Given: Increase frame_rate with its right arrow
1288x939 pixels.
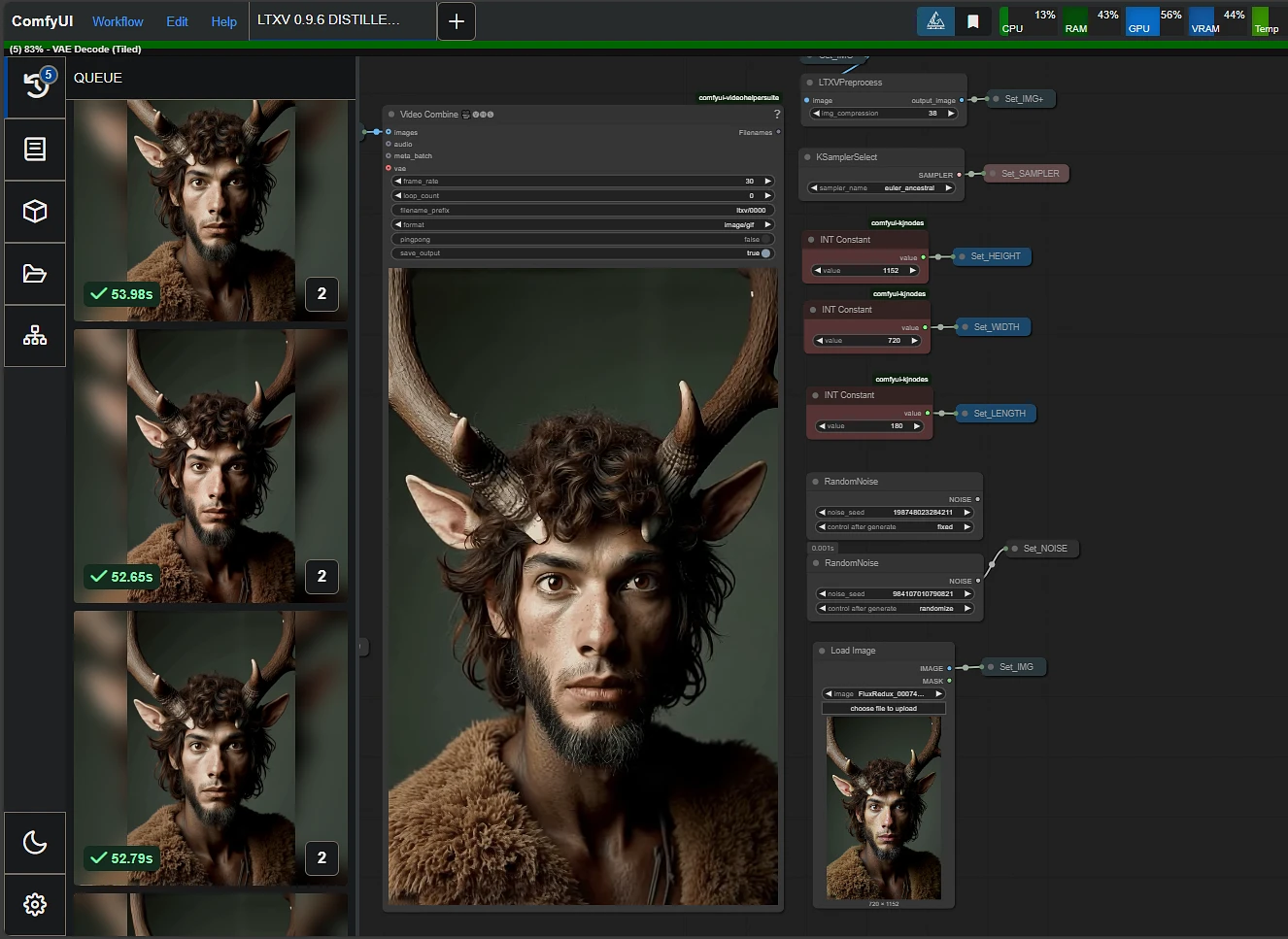Looking at the screenshot, I should click(x=767, y=182).
